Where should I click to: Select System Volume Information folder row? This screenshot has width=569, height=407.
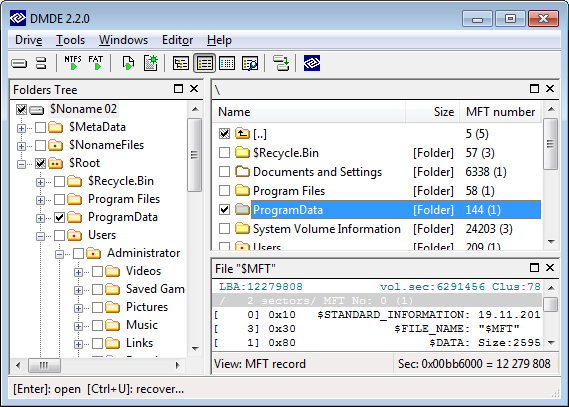[x=379, y=229]
